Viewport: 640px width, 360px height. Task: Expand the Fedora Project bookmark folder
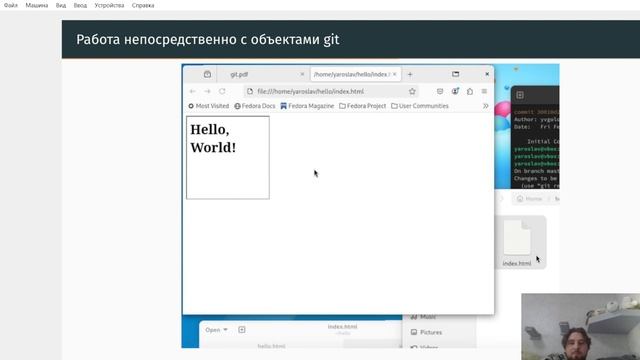point(362,106)
